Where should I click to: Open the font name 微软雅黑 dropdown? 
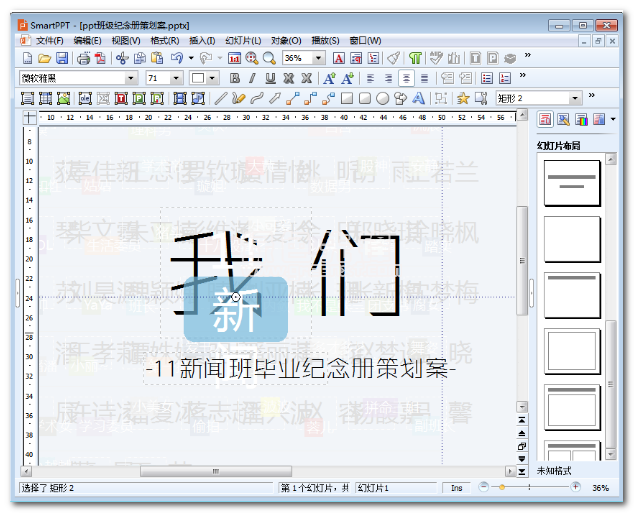131,78
